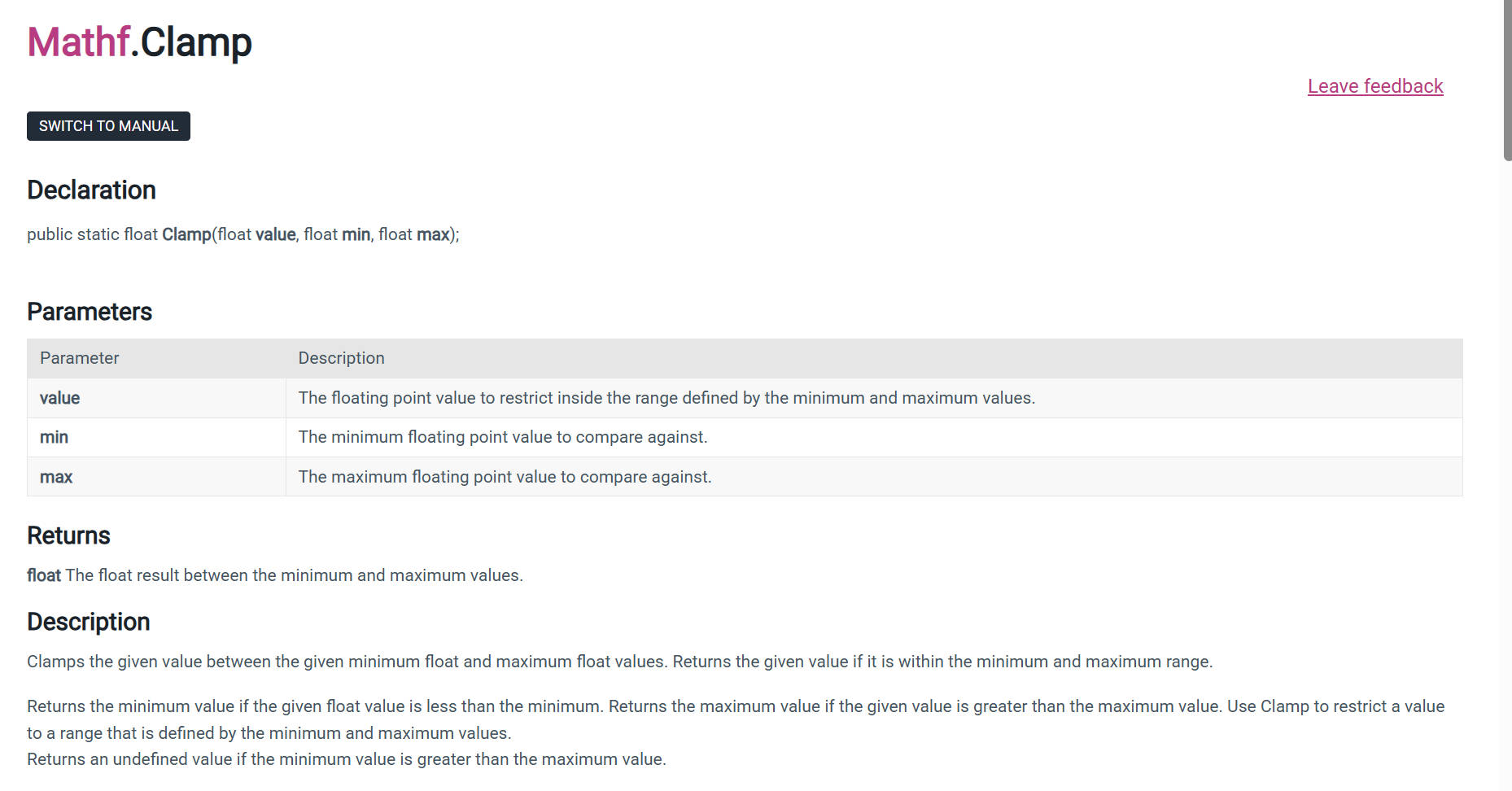This screenshot has width=1512, height=791.
Task: Click the minimum floating point description cell
Action: [x=502, y=437]
